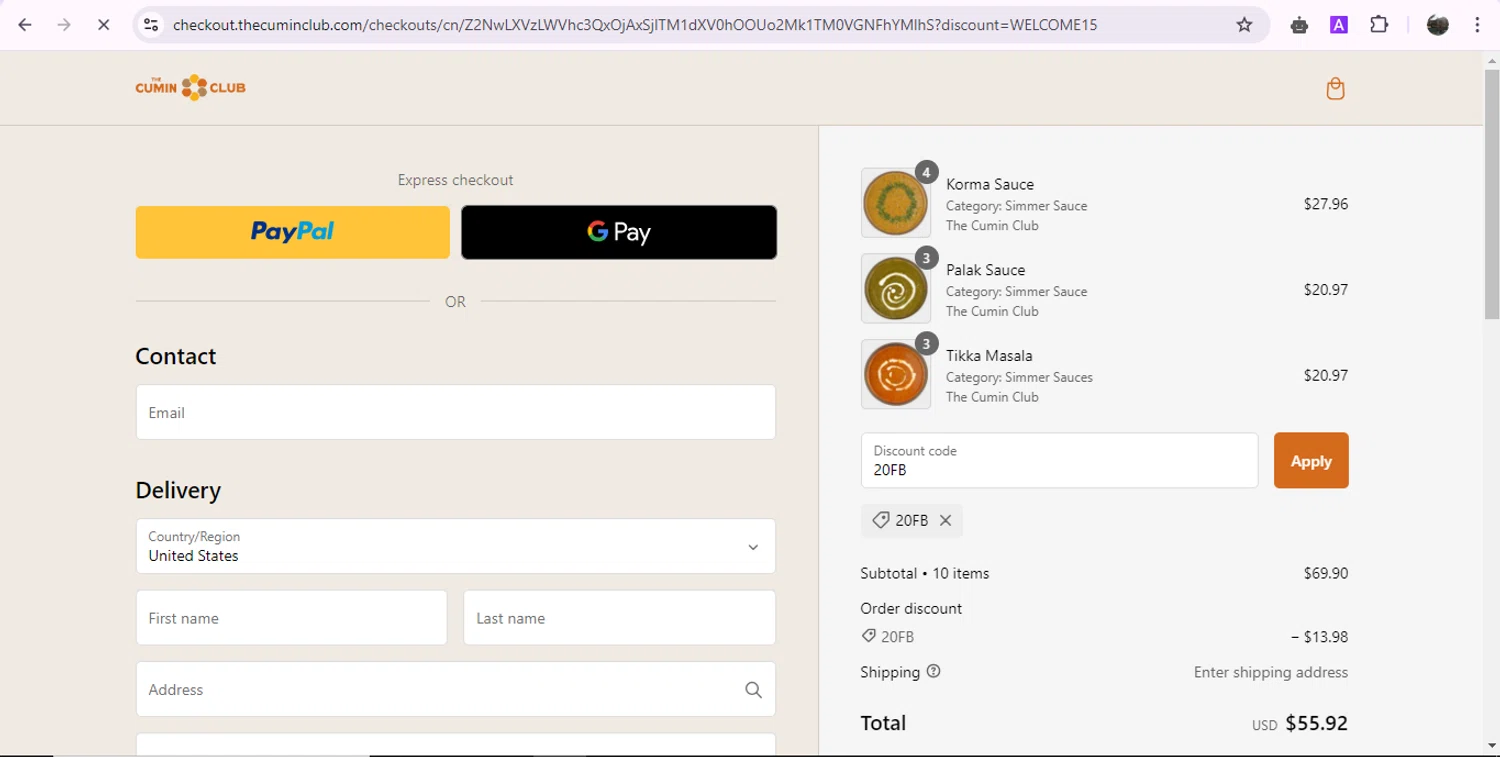Stop loading the page
The width and height of the screenshot is (1500, 757).
coord(103,25)
